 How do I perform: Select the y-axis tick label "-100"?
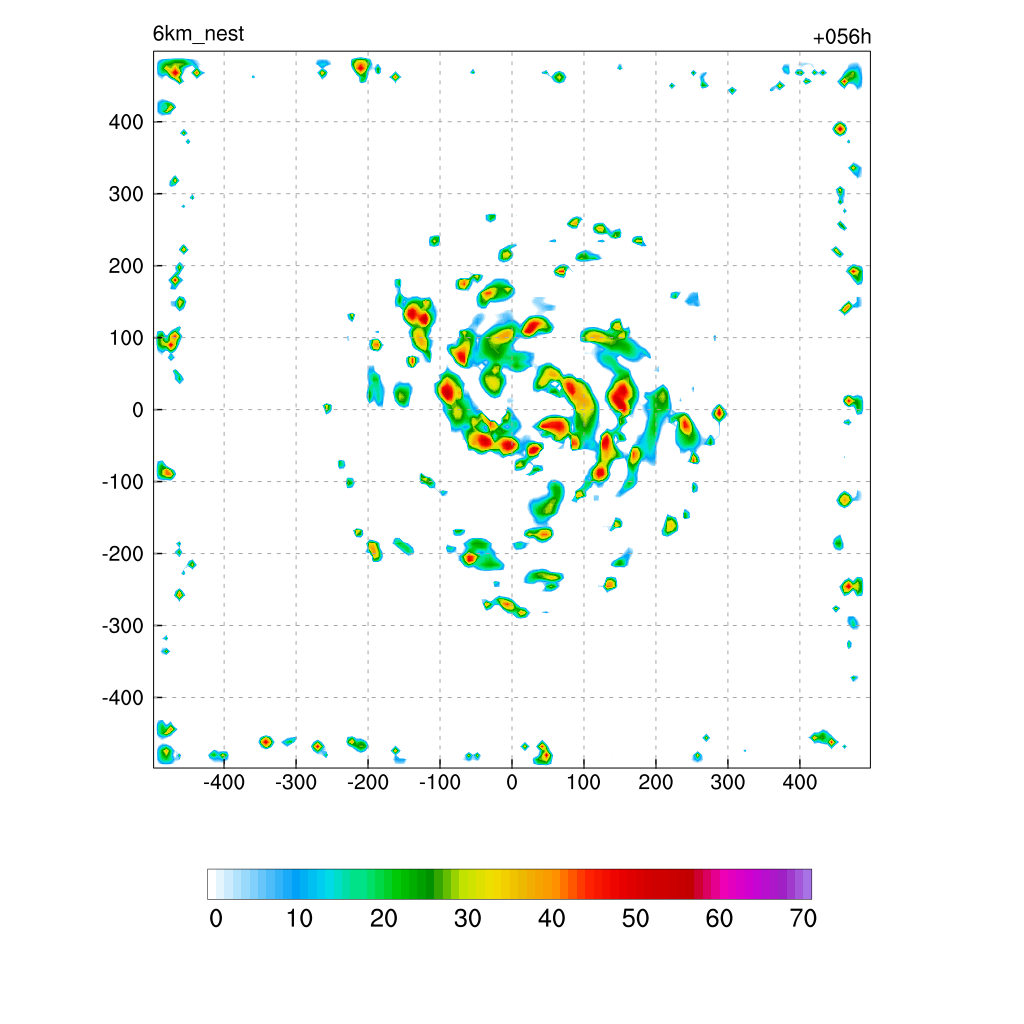(123, 482)
